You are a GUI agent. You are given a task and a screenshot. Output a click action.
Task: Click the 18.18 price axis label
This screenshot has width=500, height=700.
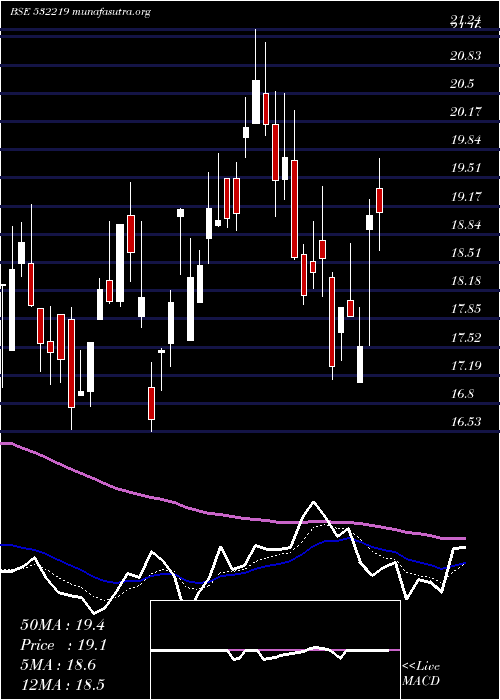tap(466, 281)
